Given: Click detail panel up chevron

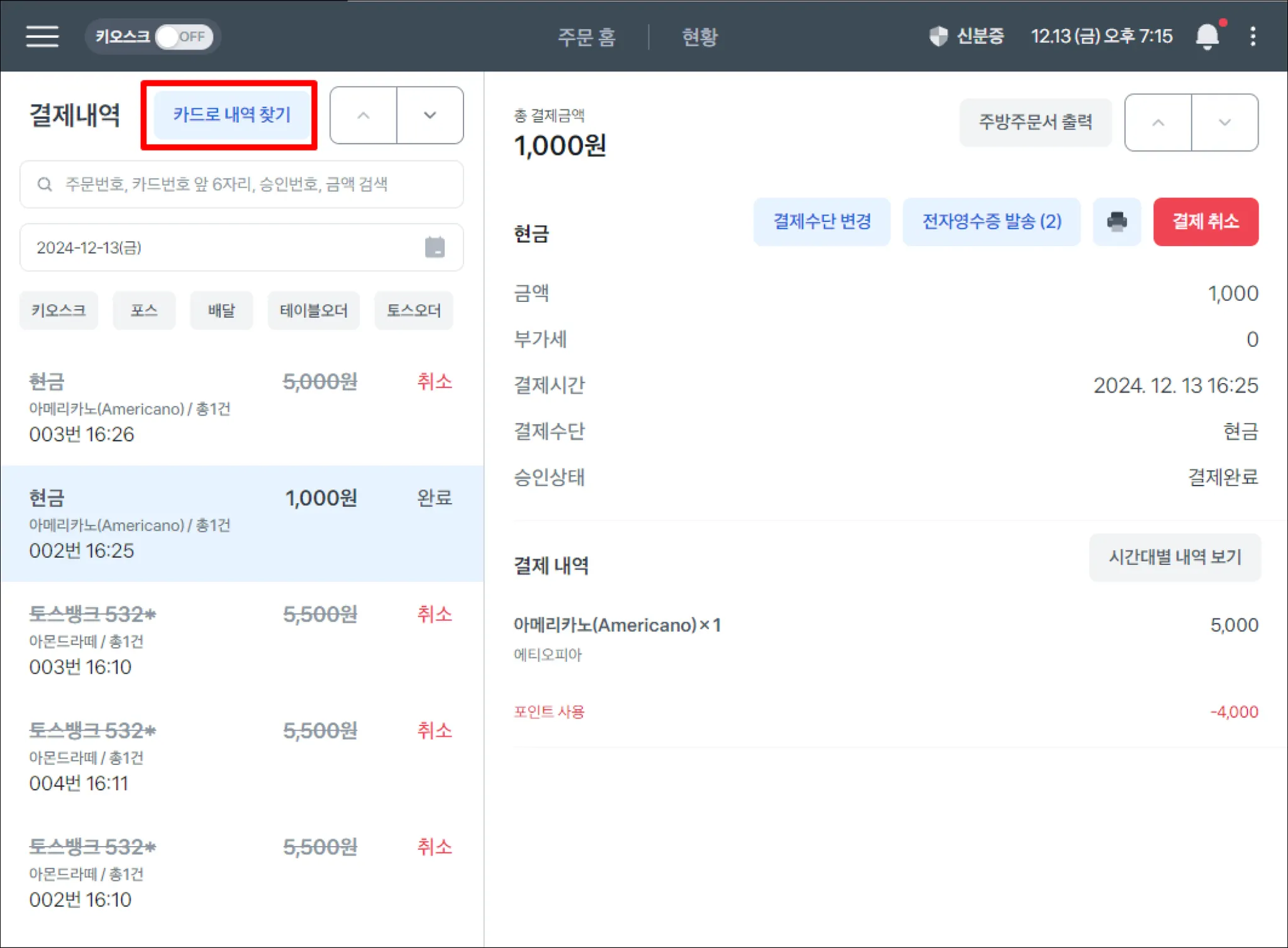Looking at the screenshot, I should [1158, 122].
